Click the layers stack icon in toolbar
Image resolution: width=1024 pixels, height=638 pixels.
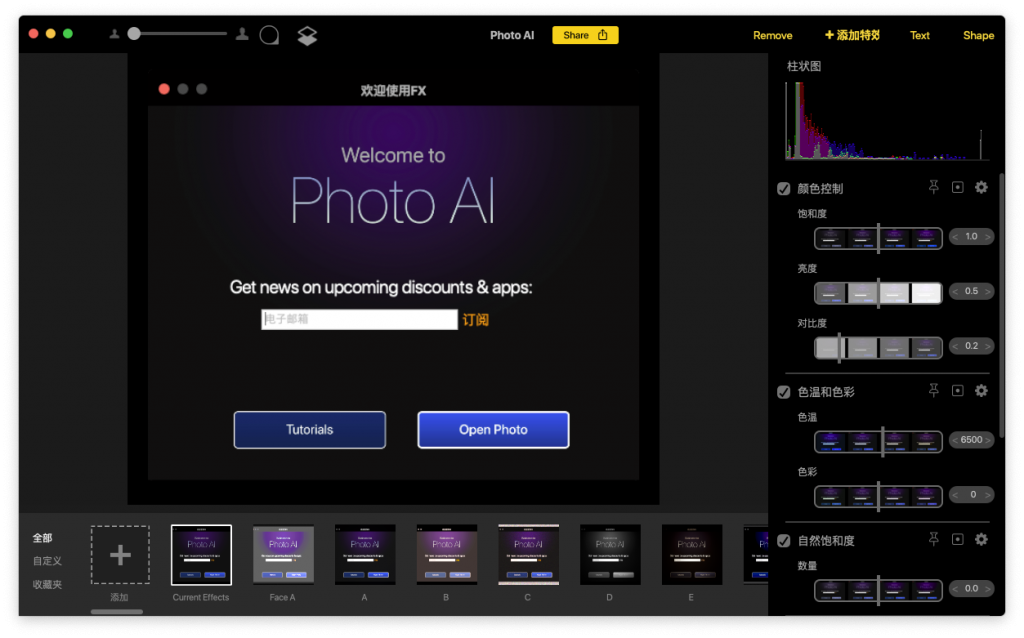click(307, 35)
